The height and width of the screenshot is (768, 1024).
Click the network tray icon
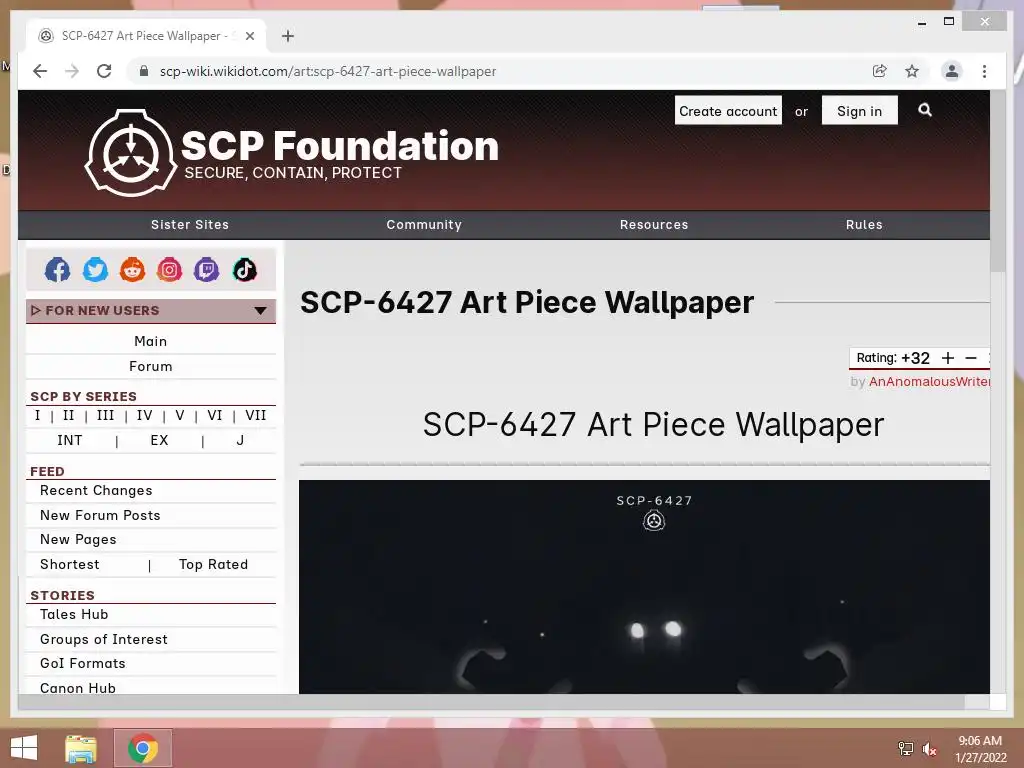[x=906, y=749]
